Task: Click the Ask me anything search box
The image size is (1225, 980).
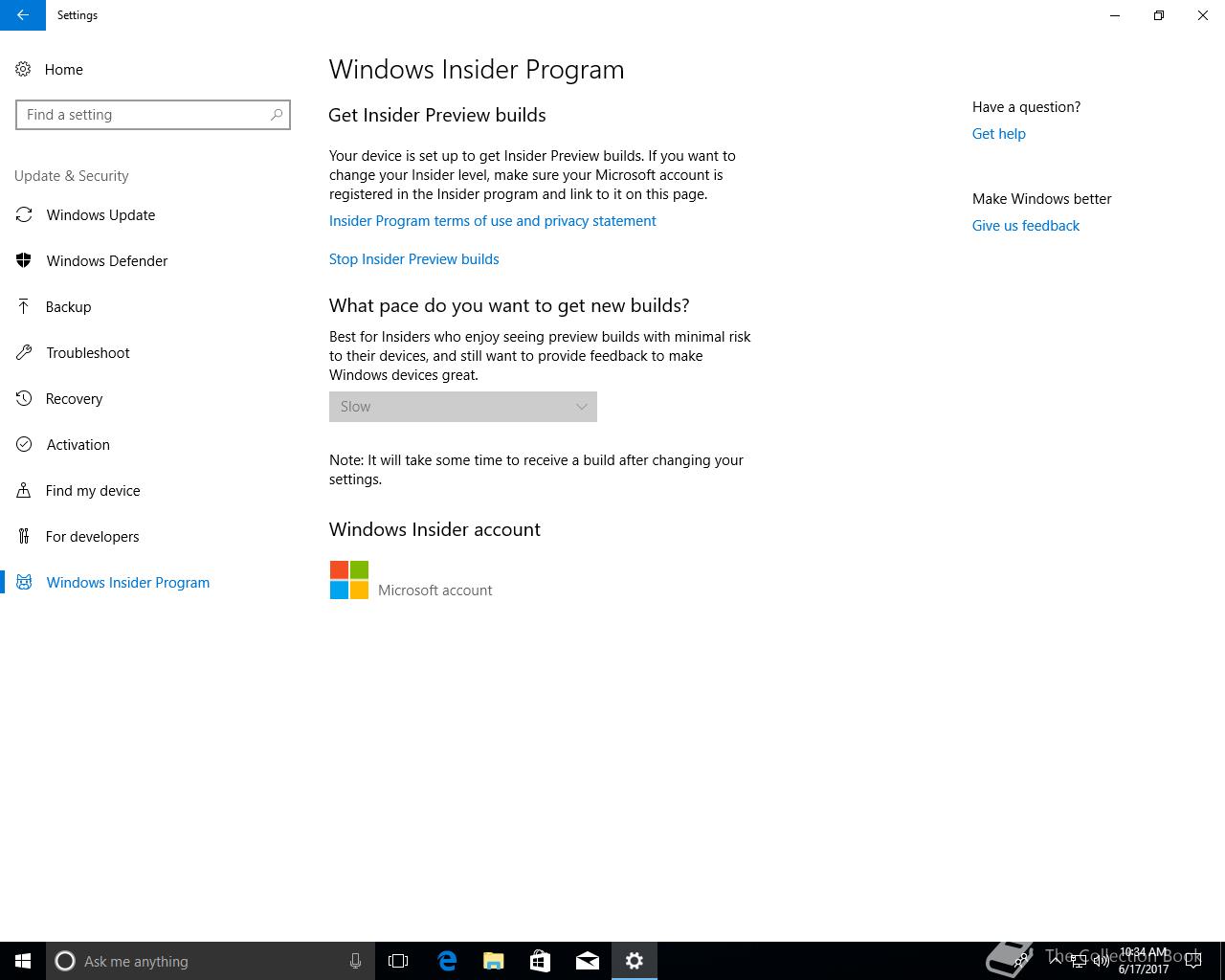Action: [209, 961]
